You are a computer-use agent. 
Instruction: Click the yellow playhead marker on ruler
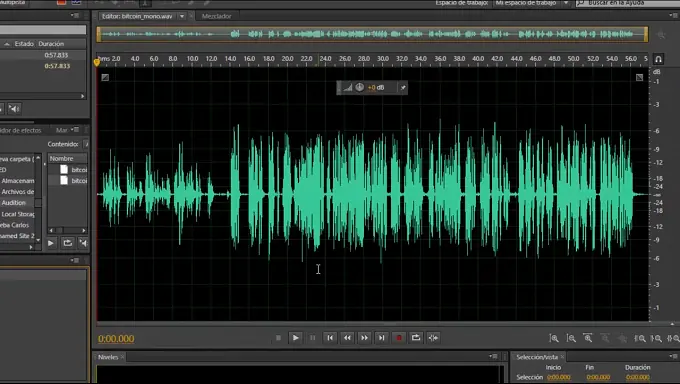pos(97,62)
